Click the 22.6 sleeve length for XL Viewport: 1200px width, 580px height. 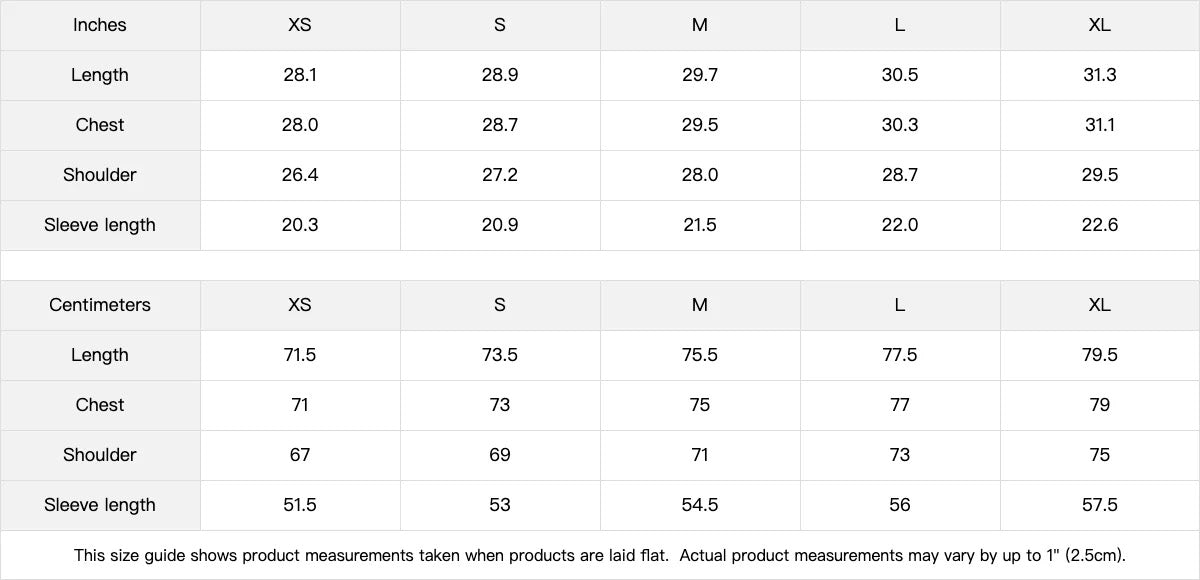1100,225
